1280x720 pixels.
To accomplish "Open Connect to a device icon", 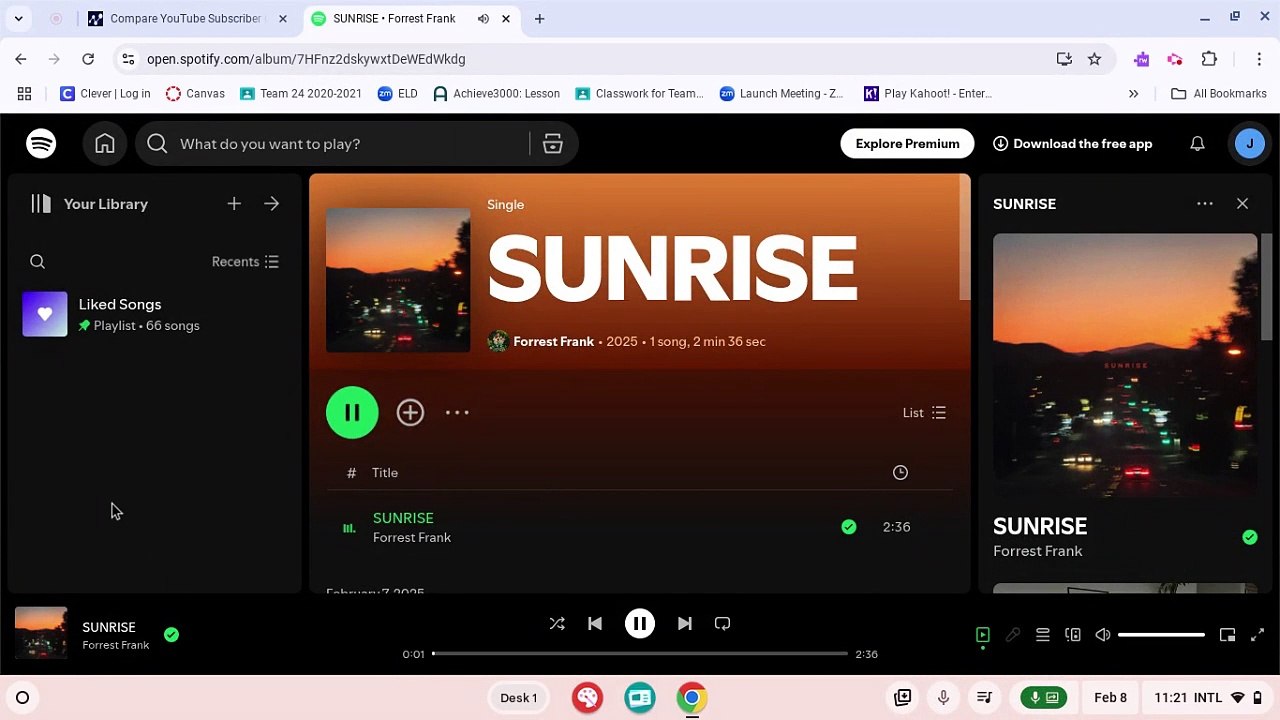I will (1073, 635).
